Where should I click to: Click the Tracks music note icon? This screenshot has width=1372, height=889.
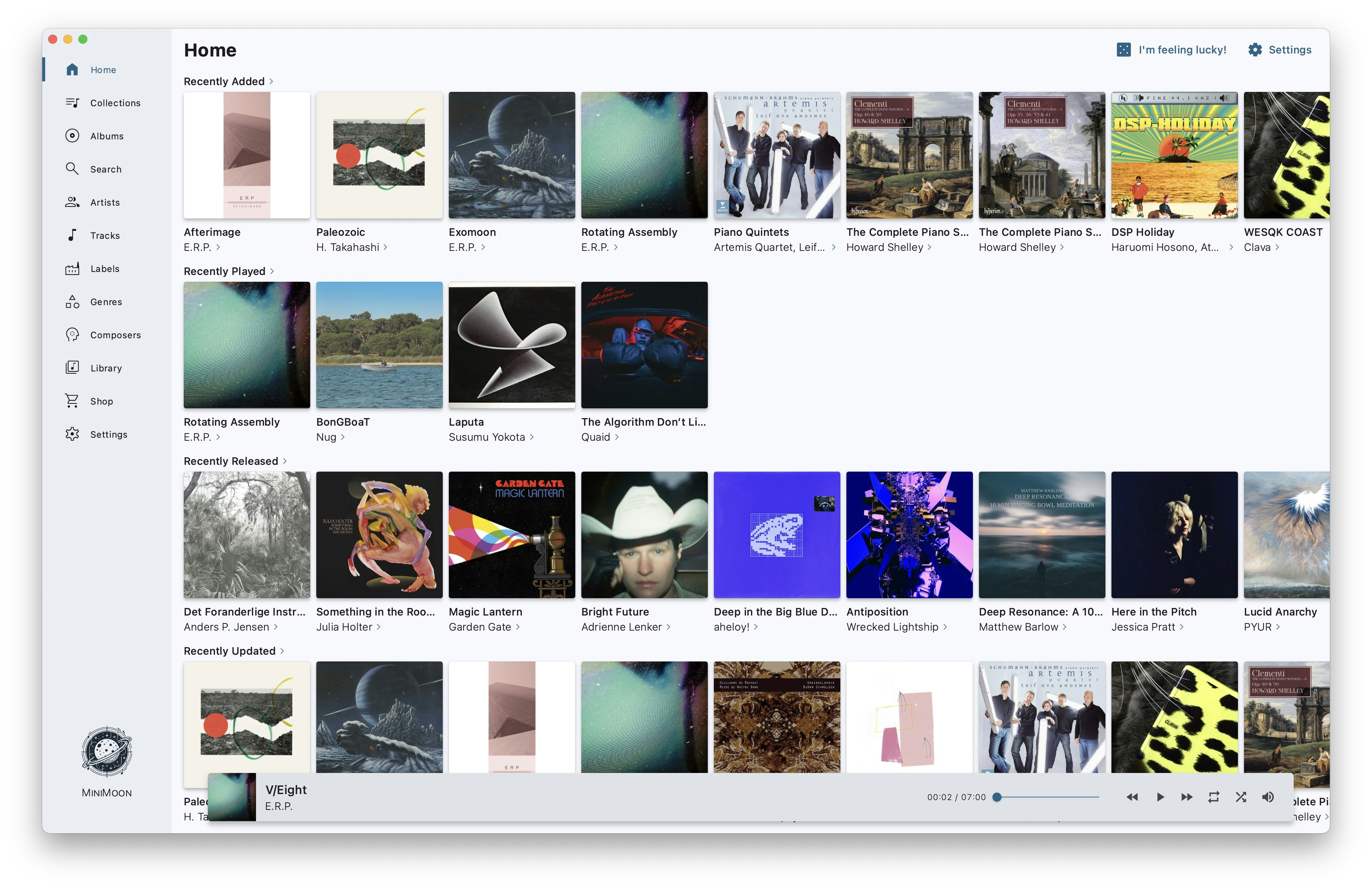click(72, 235)
